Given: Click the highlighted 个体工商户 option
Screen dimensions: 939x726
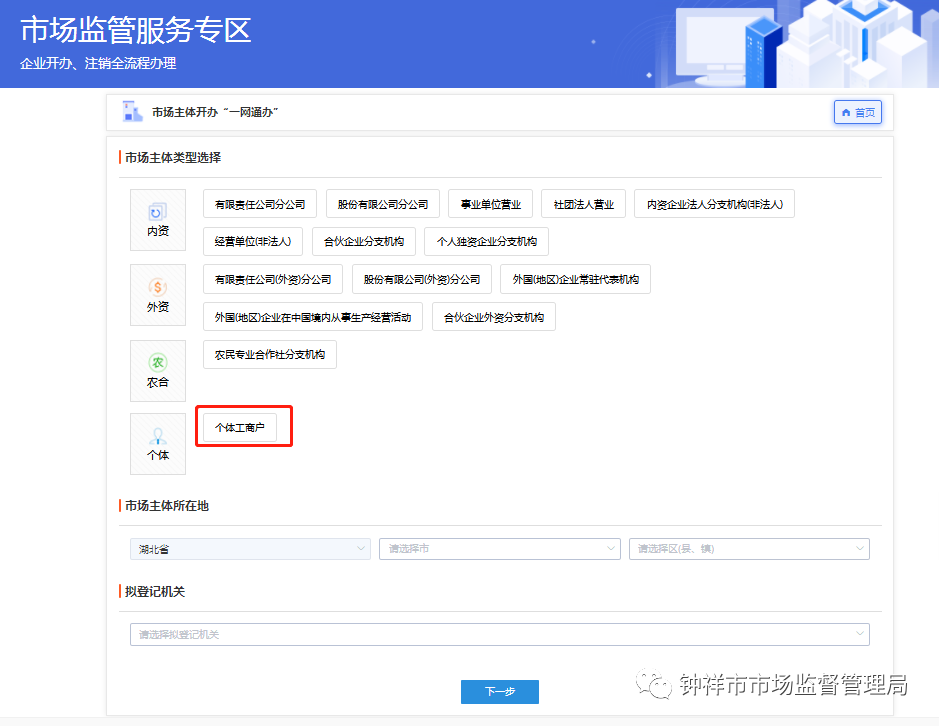Looking at the screenshot, I should [243, 426].
